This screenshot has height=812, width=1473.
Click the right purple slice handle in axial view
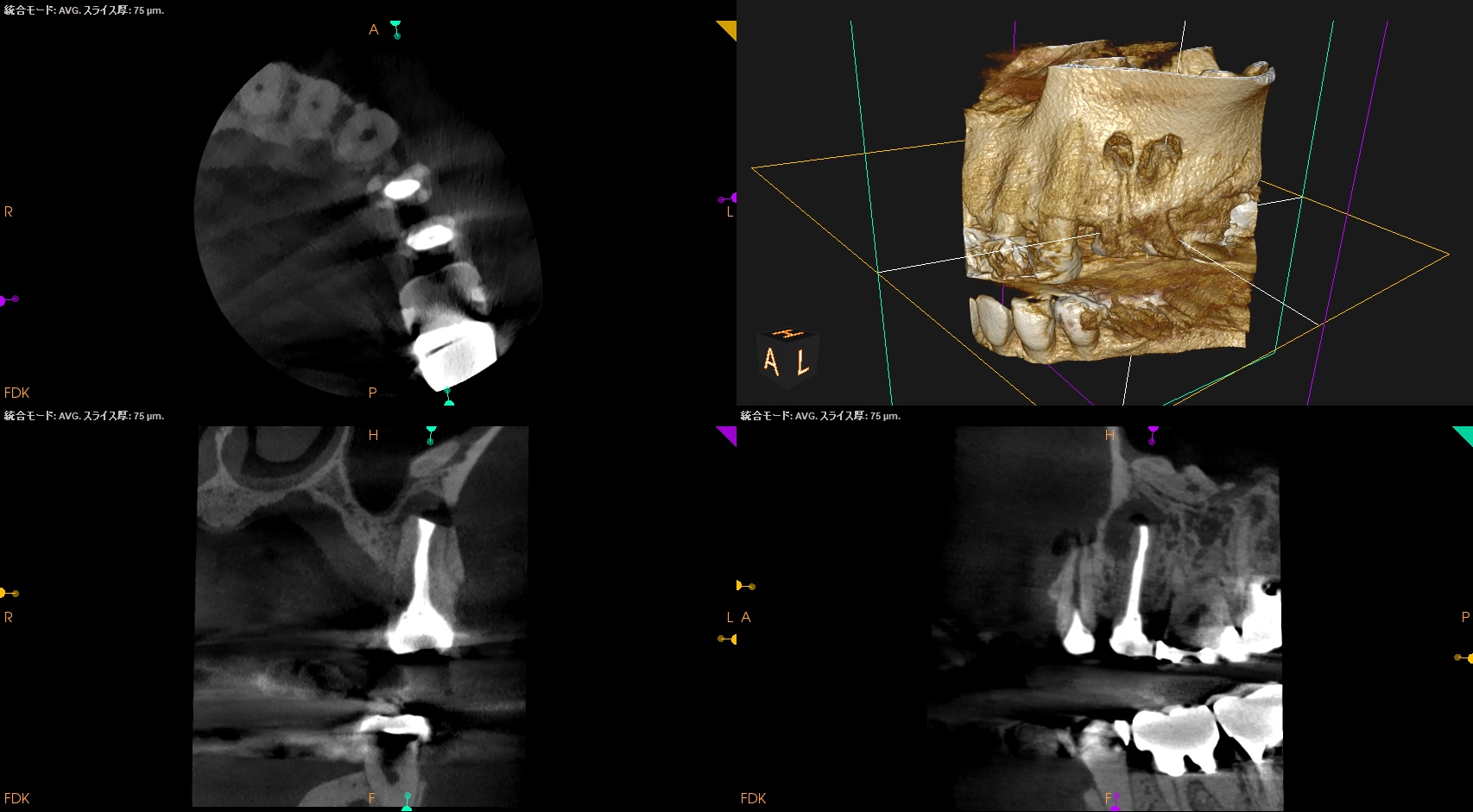728,198
